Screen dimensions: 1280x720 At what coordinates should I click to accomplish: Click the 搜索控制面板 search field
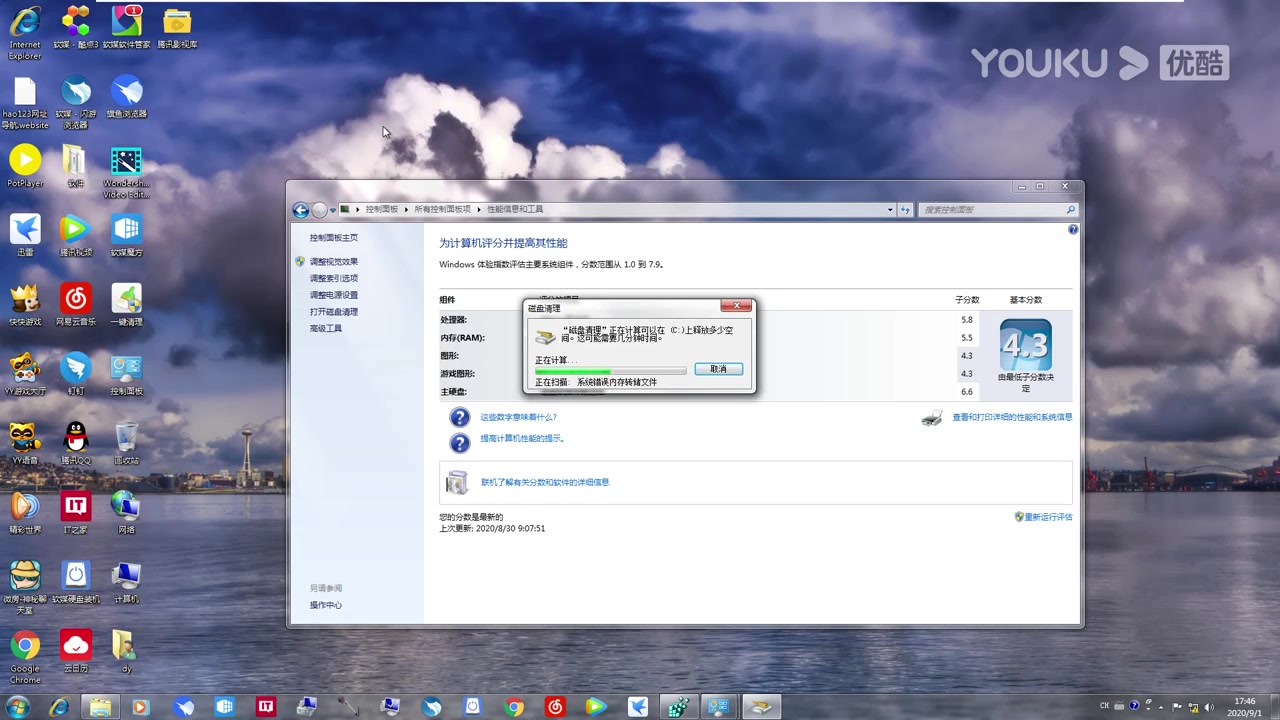pos(998,210)
